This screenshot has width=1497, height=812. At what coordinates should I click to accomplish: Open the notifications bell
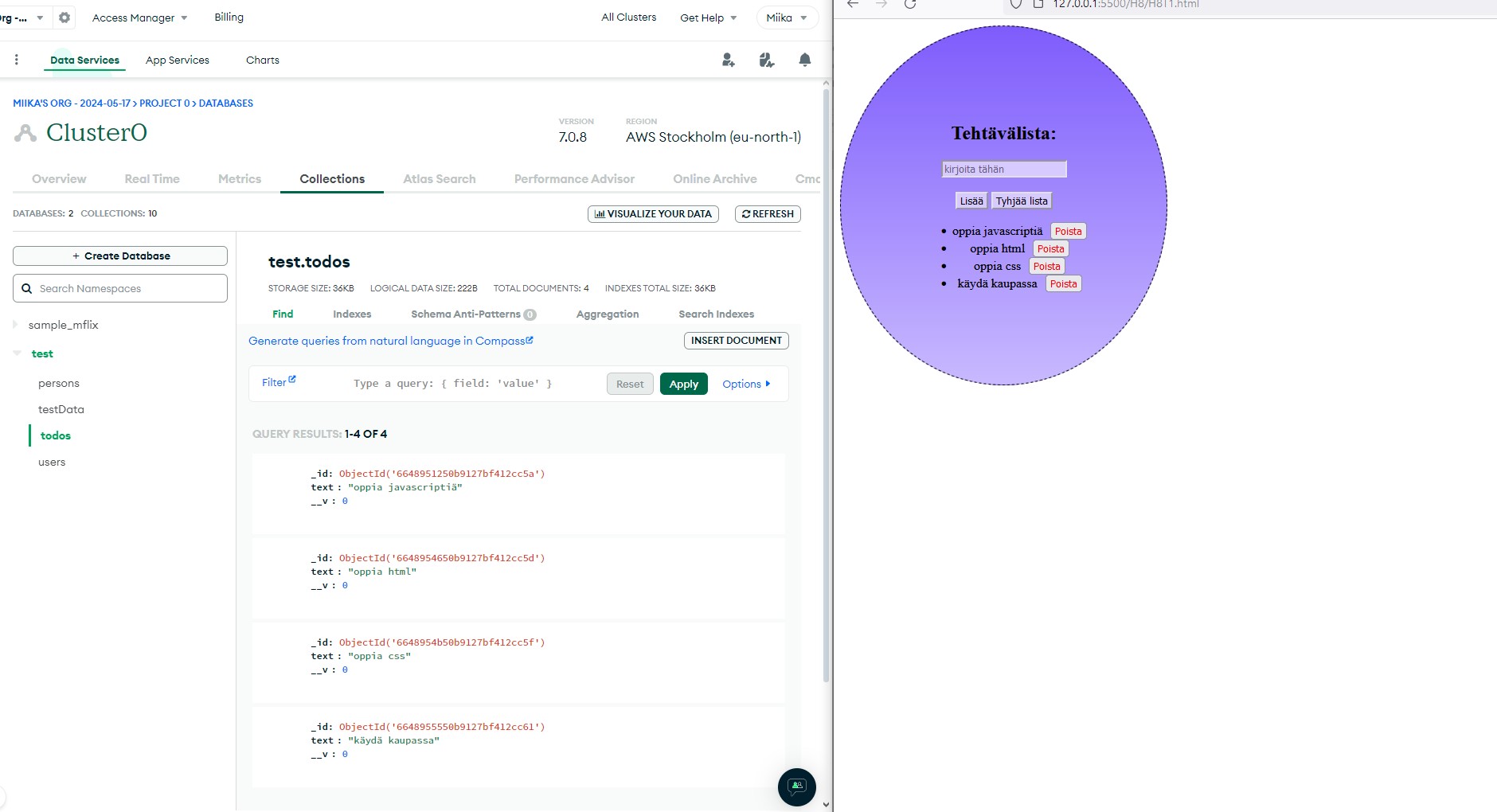[804, 60]
